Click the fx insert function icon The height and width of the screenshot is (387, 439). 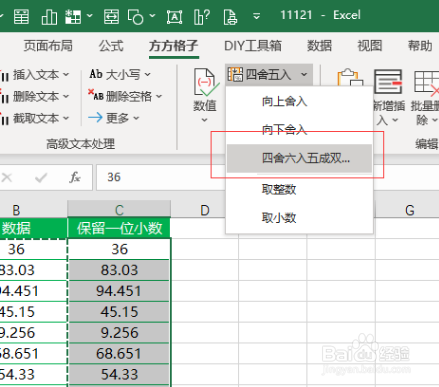click(x=75, y=177)
